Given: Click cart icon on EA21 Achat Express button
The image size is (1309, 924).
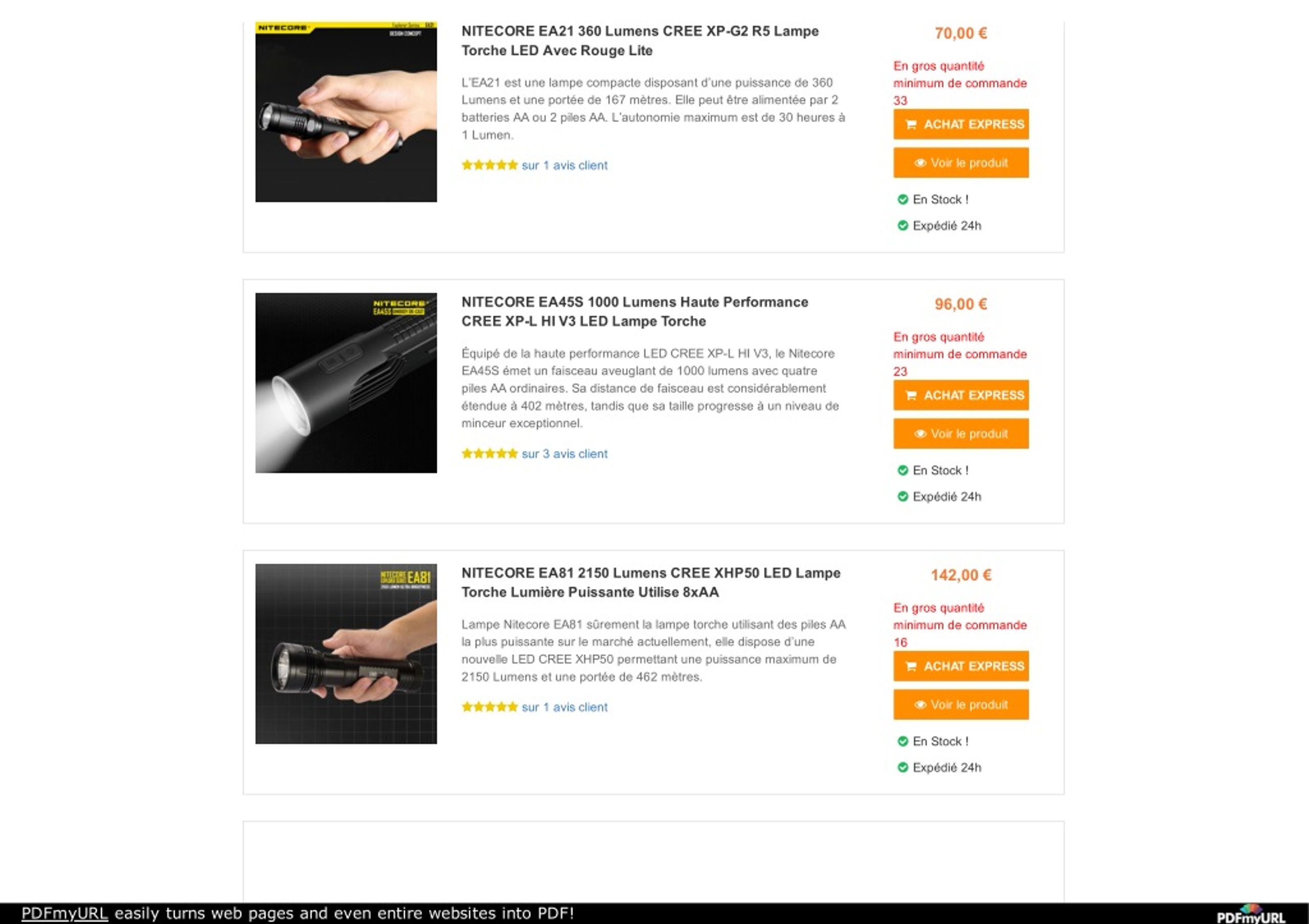Looking at the screenshot, I should pyautogui.click(x=911, y=124).
